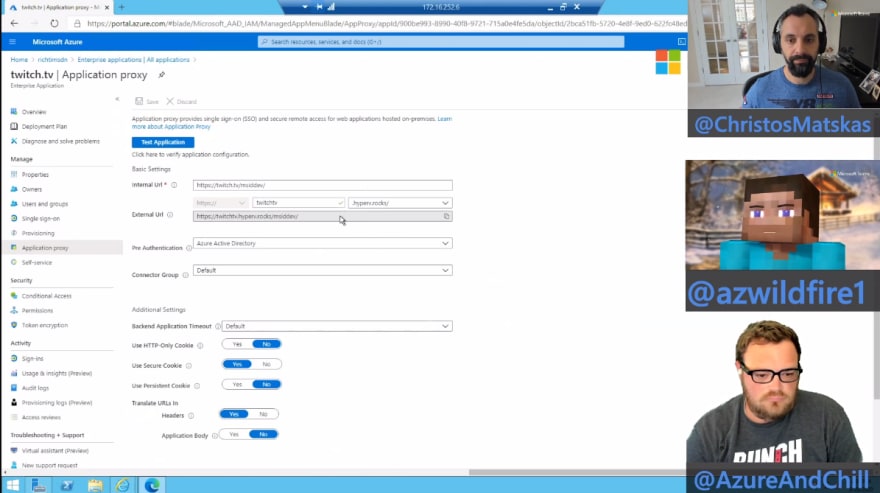Viewport: 880px width, 493px height.
Task: Show info icon for Connector Group
Action: pyautogui.click(x=185, y=275)
